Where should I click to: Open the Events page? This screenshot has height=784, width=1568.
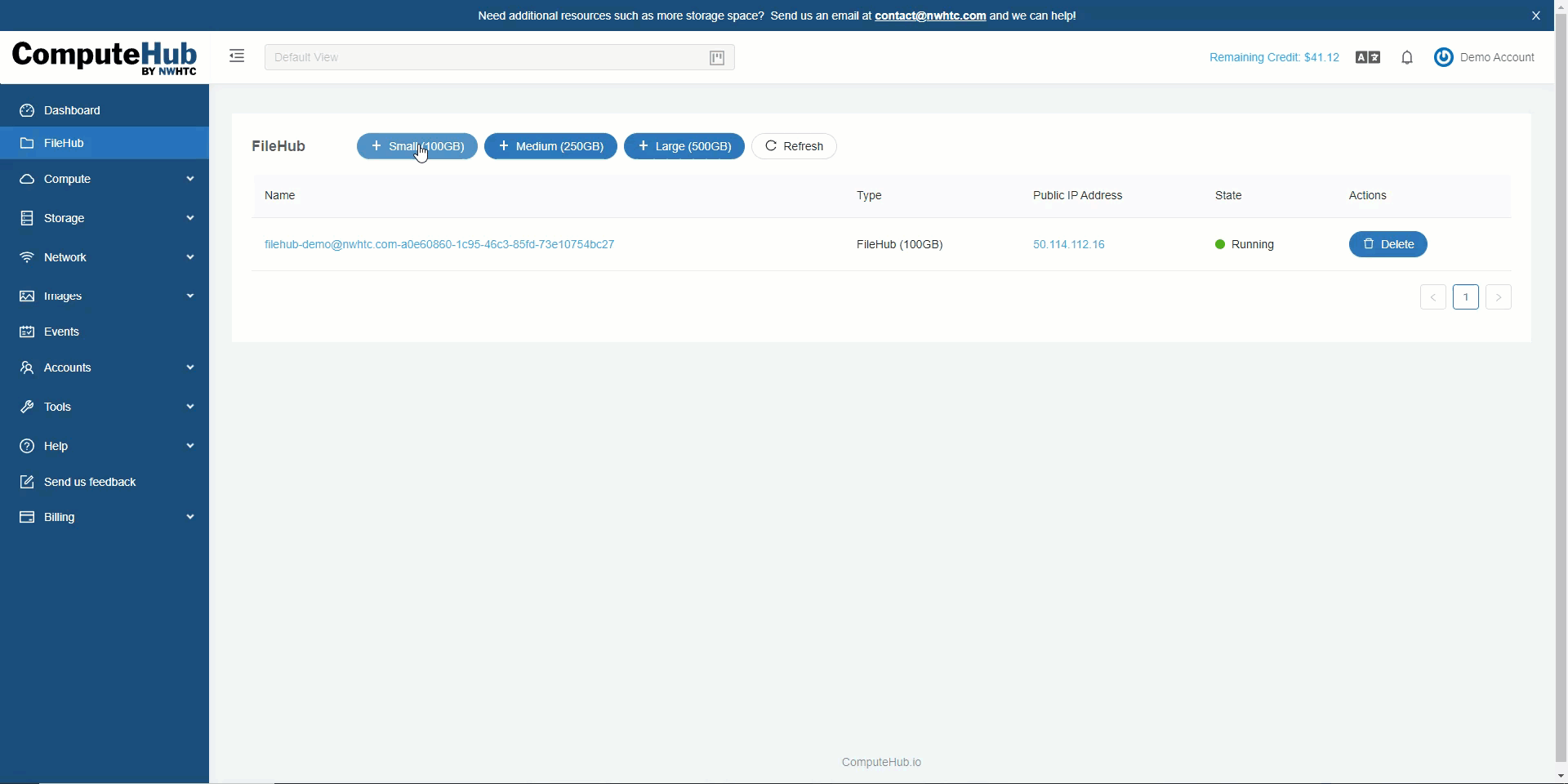click(105, 332)
